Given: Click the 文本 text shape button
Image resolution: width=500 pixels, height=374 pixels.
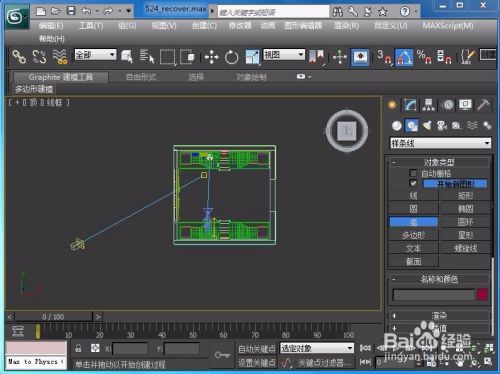Looking at the screenshot, I should coord(413,248).
